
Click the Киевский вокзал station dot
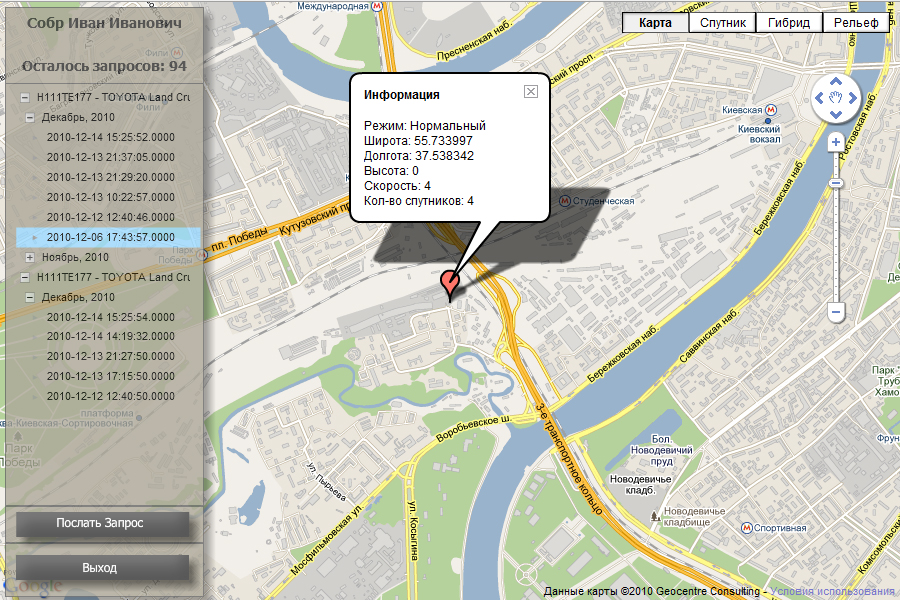pyautogui.click(x=768, y=121)
